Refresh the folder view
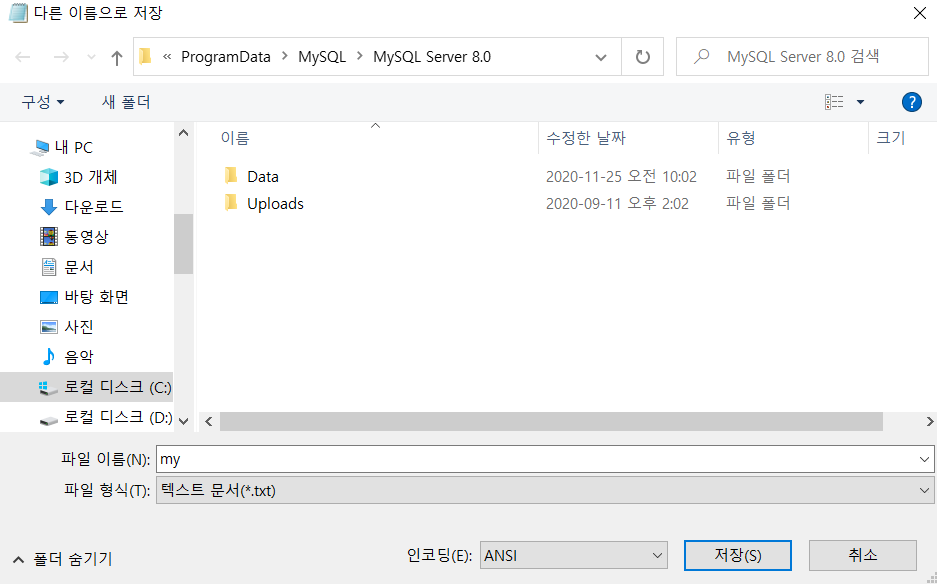The width and height of the screenshot is (937, 584). point(642,57)
